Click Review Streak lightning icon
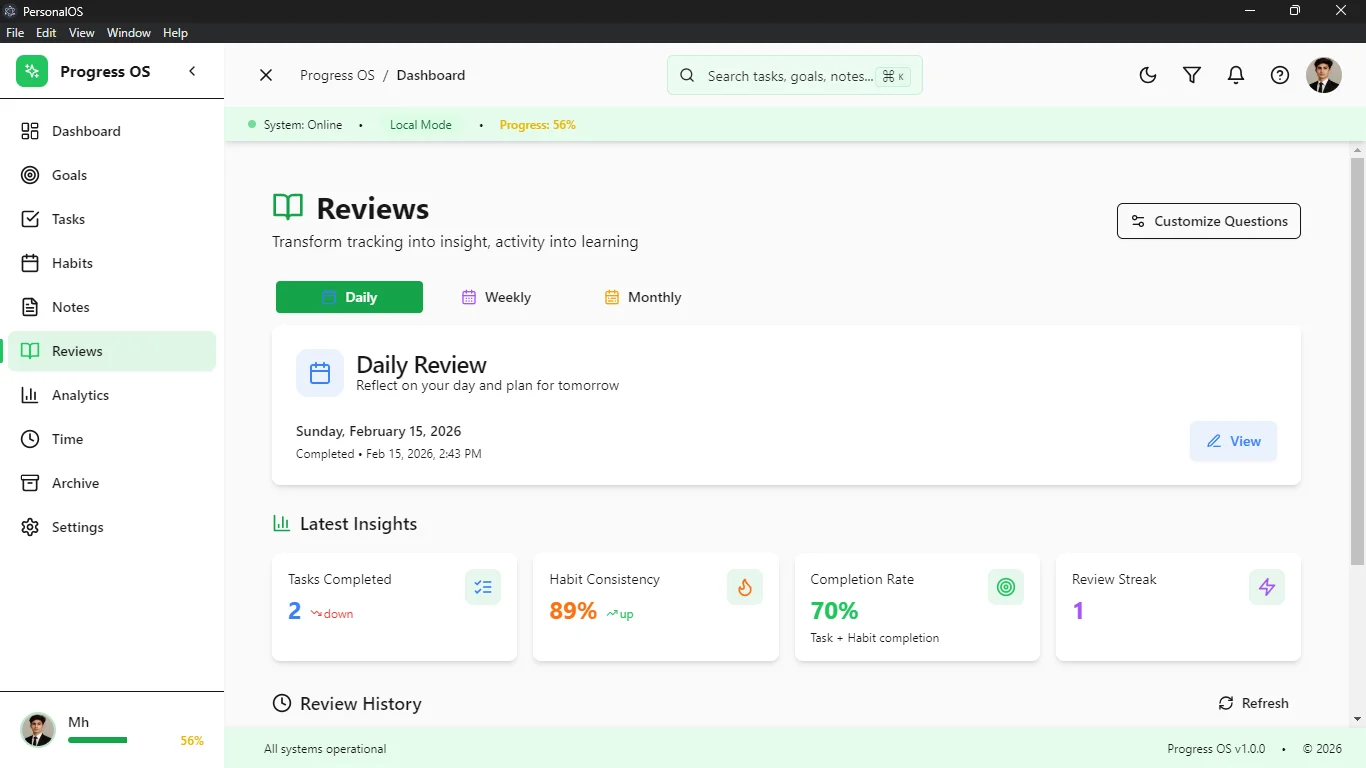This screenshot has height=768, width=1366. coord(1267,587)
